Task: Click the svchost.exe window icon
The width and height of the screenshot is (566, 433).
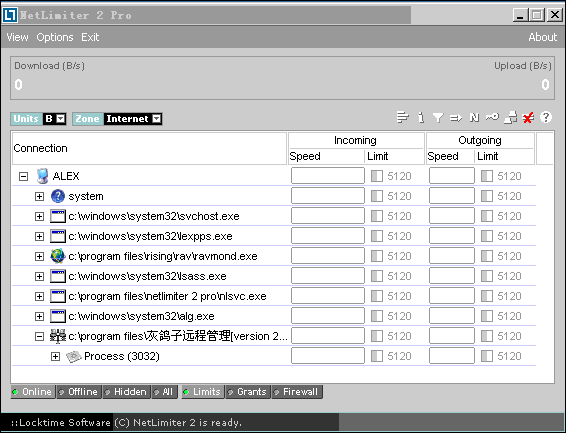Action: [58, 216]
